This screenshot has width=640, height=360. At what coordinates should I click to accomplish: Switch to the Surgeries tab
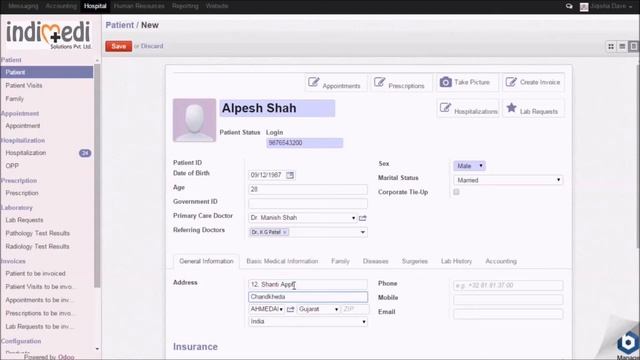[415, 261]
